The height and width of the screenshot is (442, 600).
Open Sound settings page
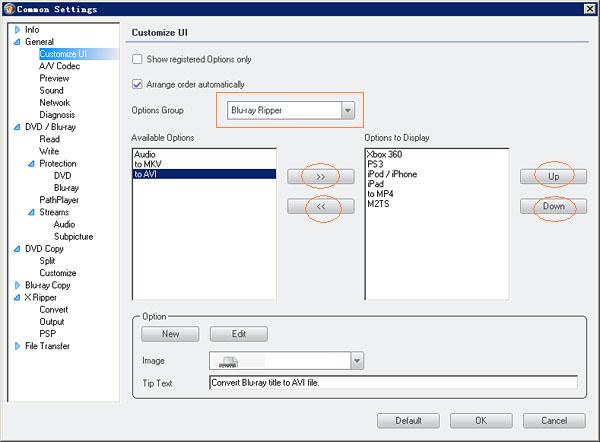point(51,91)
